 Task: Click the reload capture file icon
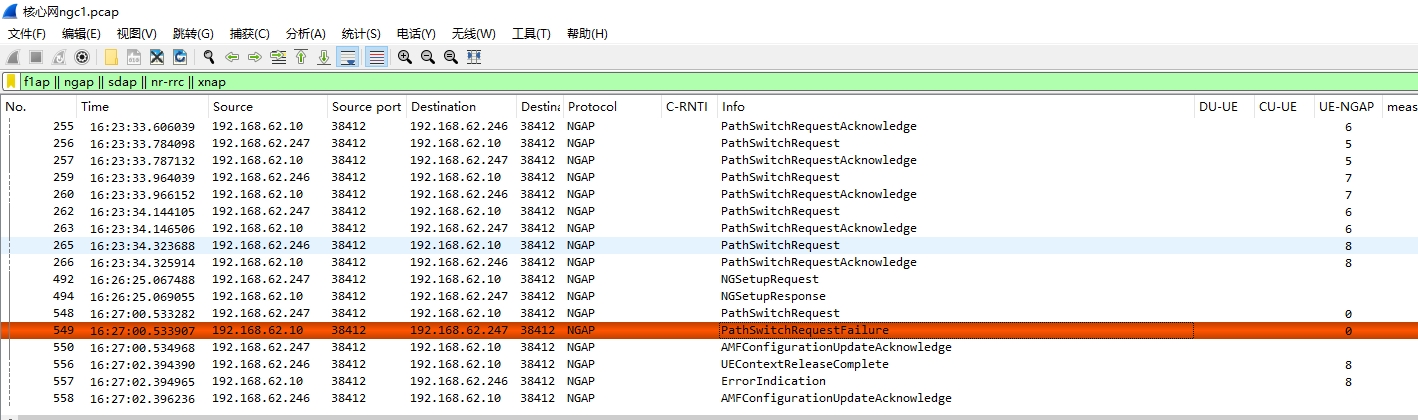180,57
